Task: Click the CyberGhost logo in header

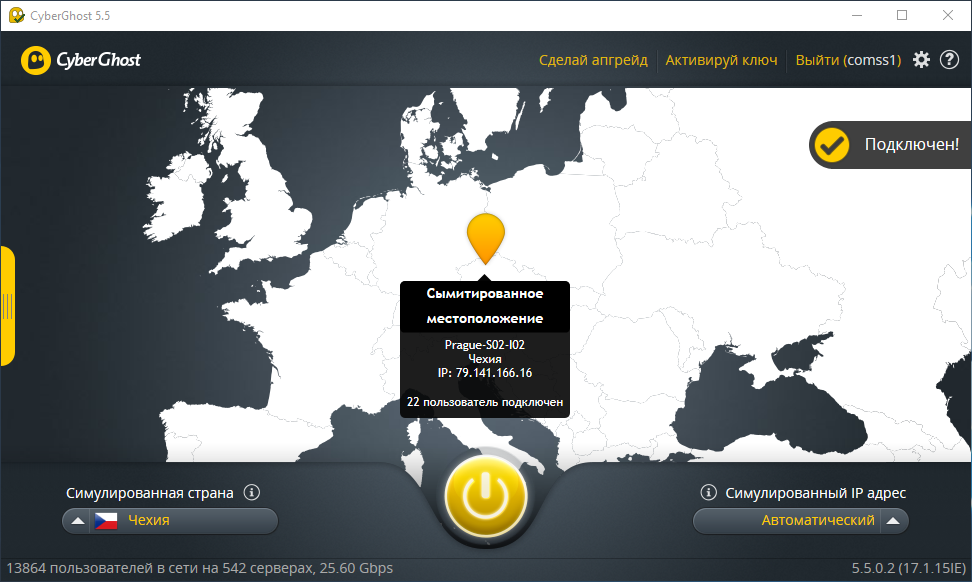Action: (x=81, y=60)
